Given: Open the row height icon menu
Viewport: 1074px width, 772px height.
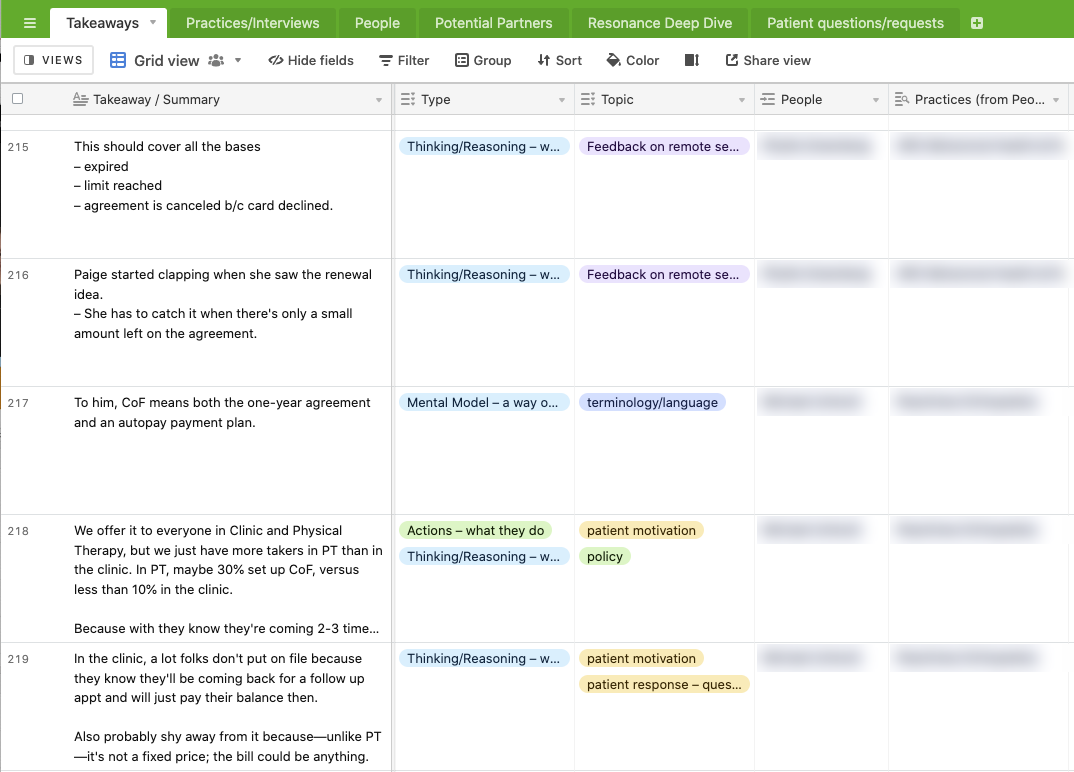Looking at the screenshot, I should coord(692,60).
